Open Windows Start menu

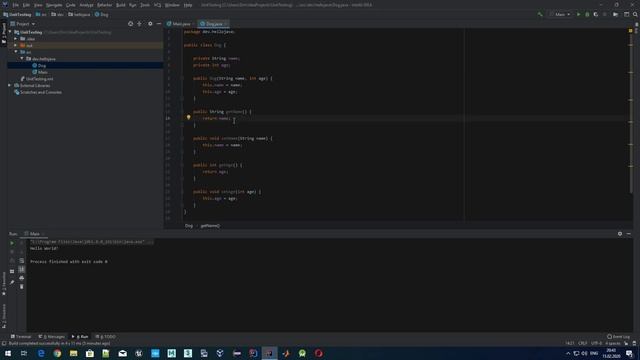click(8, 353)
